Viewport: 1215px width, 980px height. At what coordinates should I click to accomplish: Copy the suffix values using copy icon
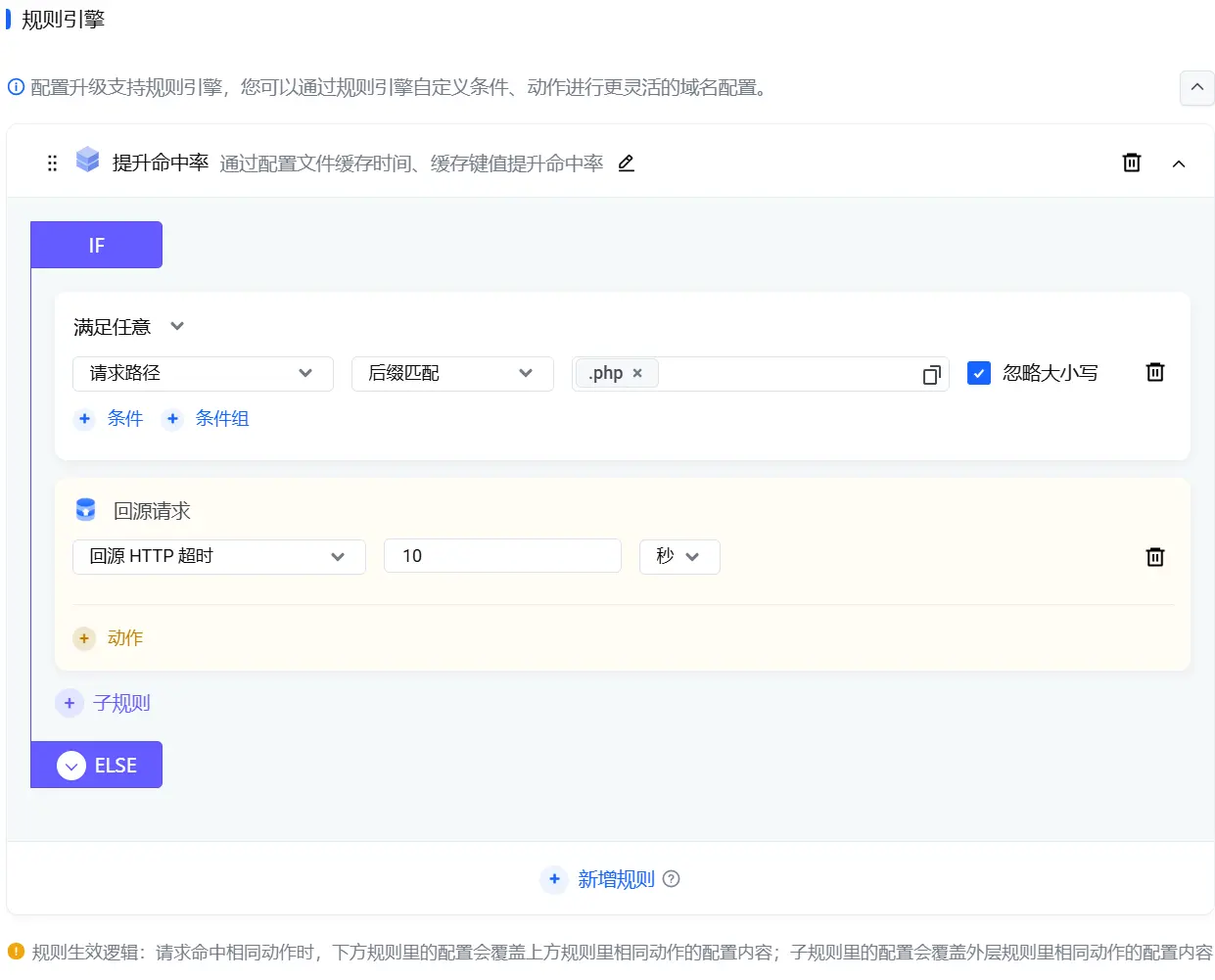931,374
